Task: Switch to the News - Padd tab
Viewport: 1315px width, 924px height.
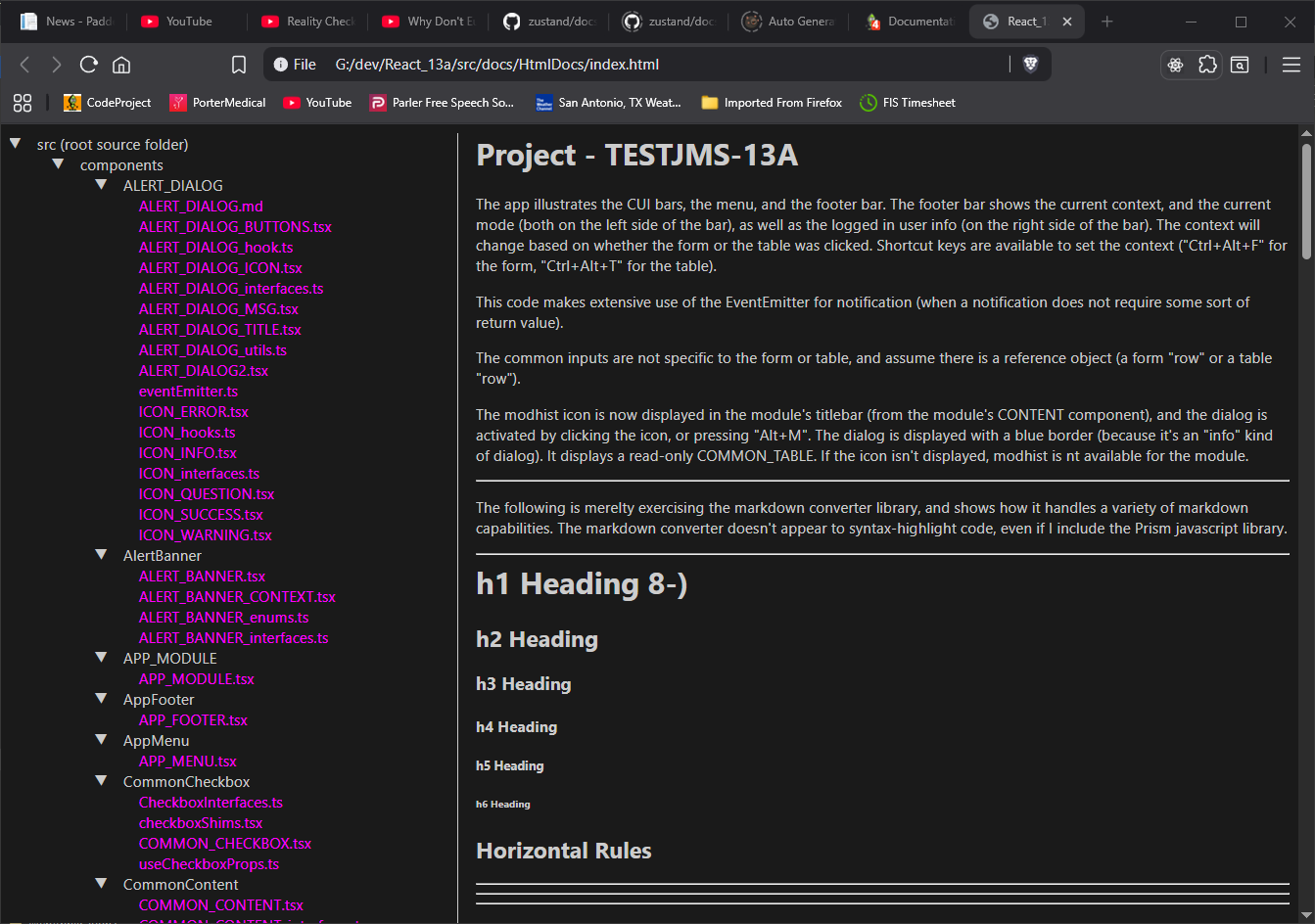Action: [67, 22]
